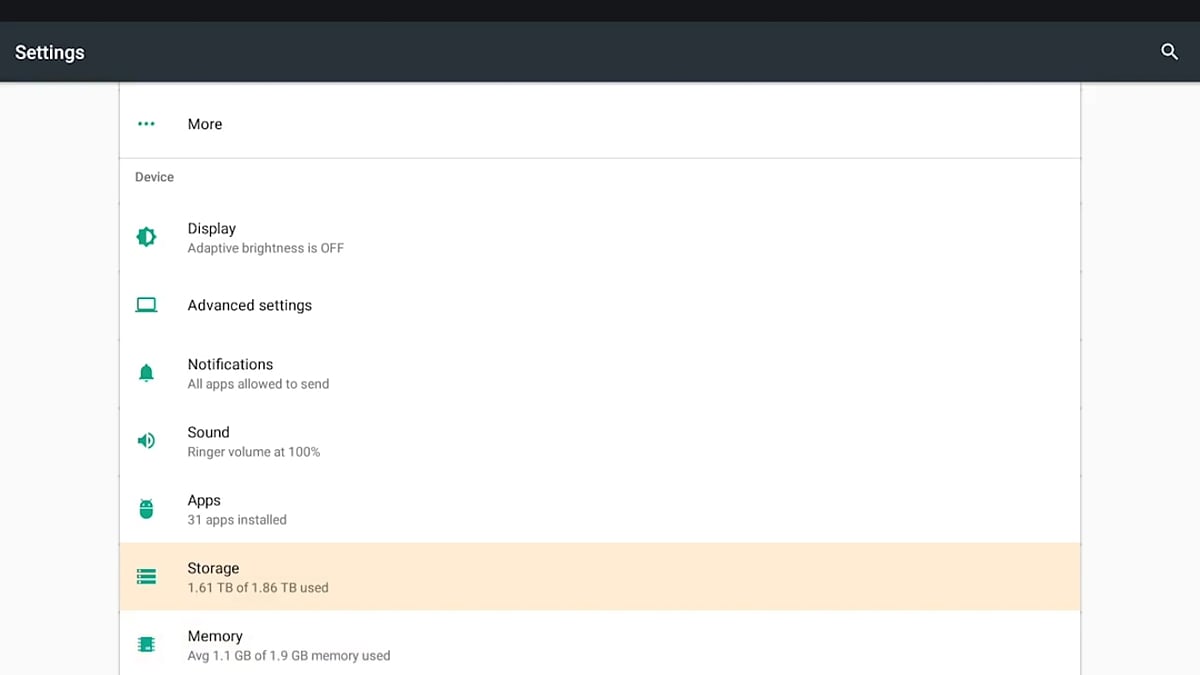Select the Advanced settings label

(250, 305)
